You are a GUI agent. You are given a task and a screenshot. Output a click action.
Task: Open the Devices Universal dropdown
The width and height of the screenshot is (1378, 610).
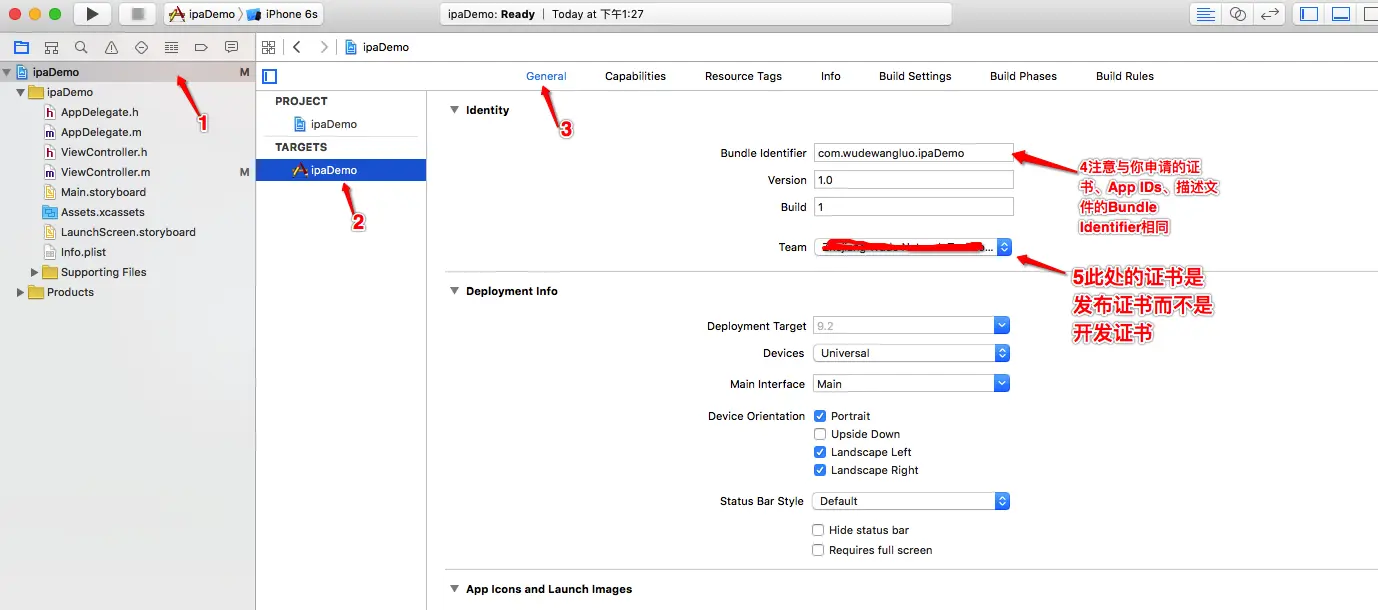point(912,353)
